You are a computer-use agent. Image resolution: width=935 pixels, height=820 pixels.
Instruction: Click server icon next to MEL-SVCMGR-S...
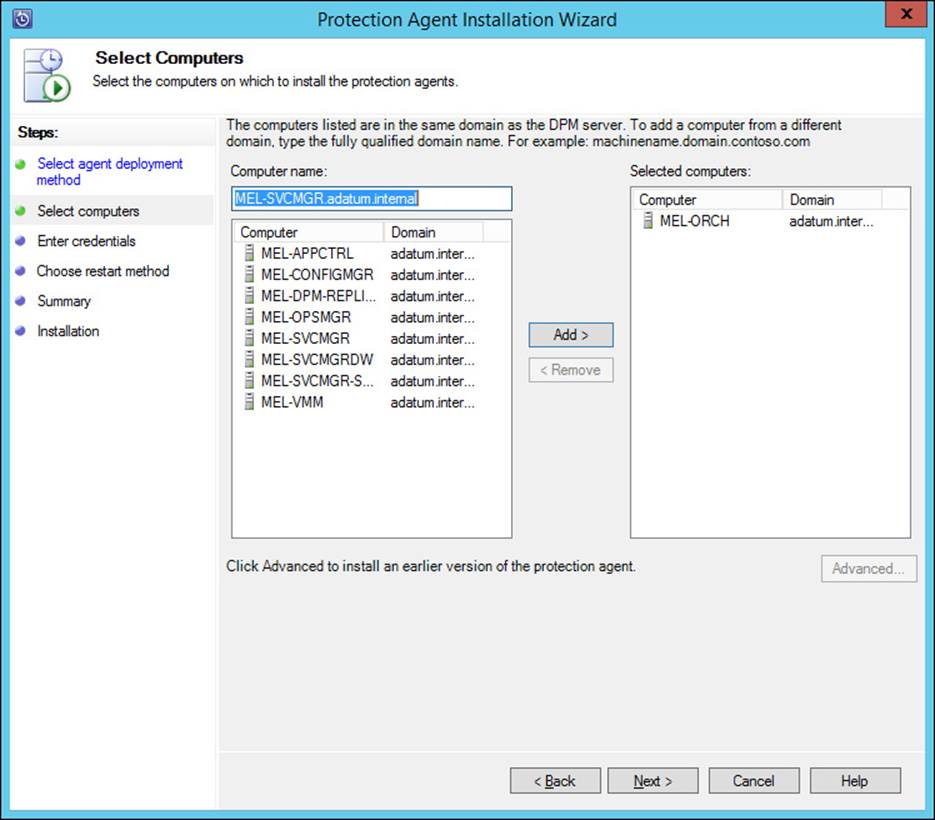(x=249, y=381)
